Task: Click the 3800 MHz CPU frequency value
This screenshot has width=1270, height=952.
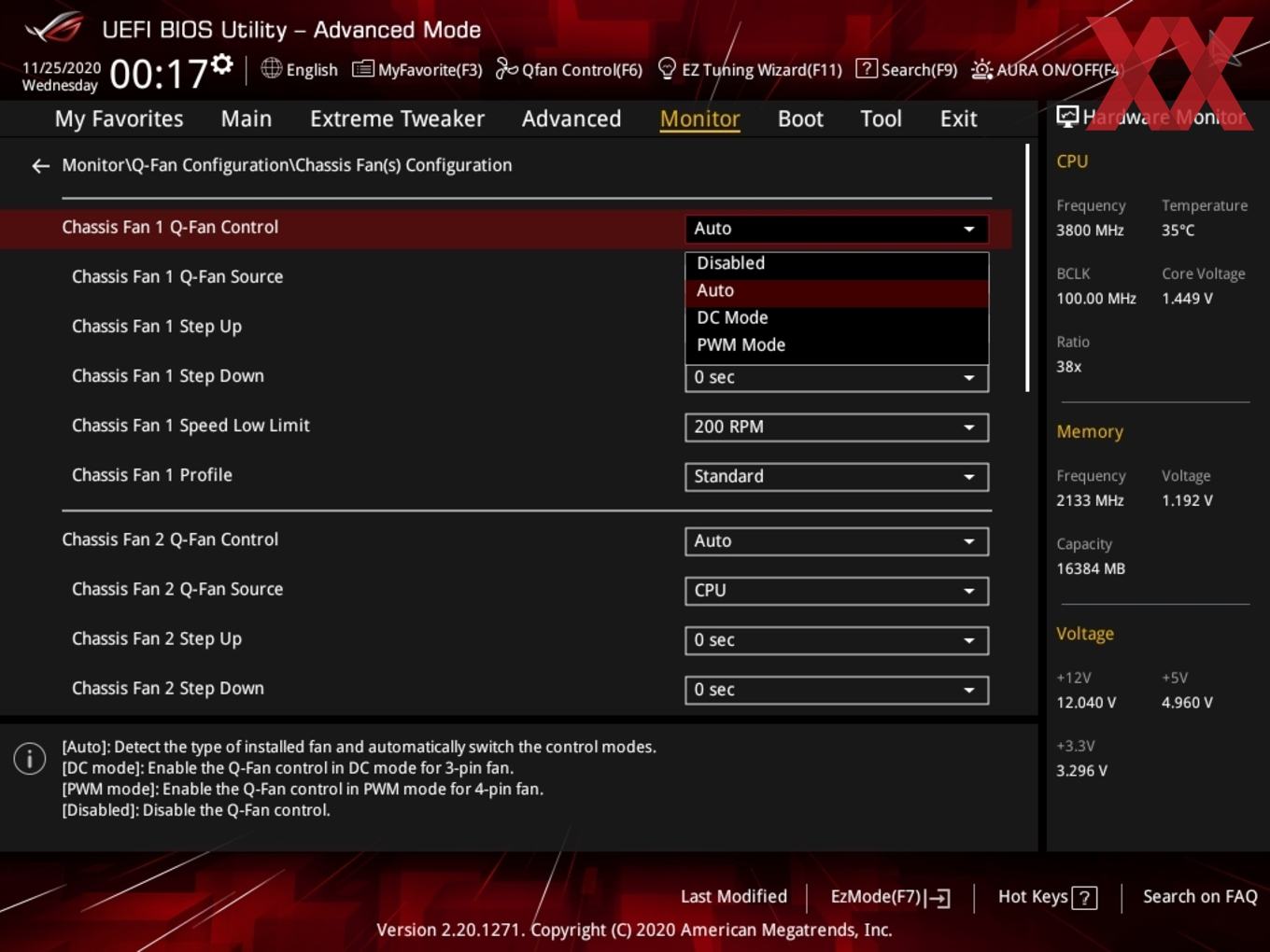Action: coord(1090,231)
